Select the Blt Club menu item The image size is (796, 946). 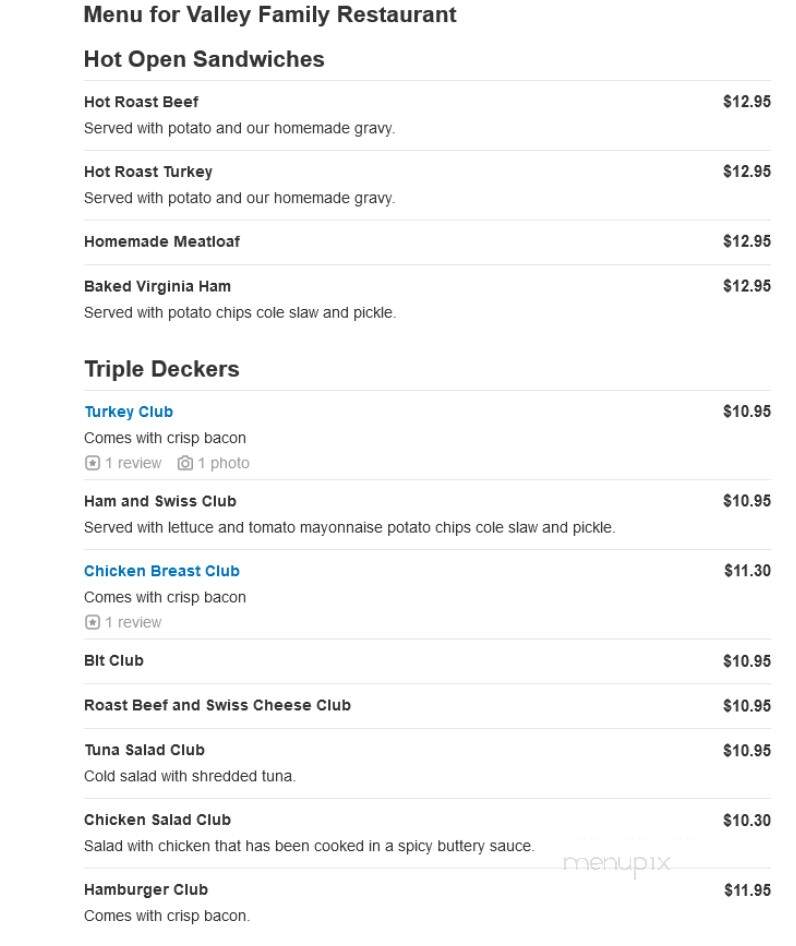tap(114, 661)
